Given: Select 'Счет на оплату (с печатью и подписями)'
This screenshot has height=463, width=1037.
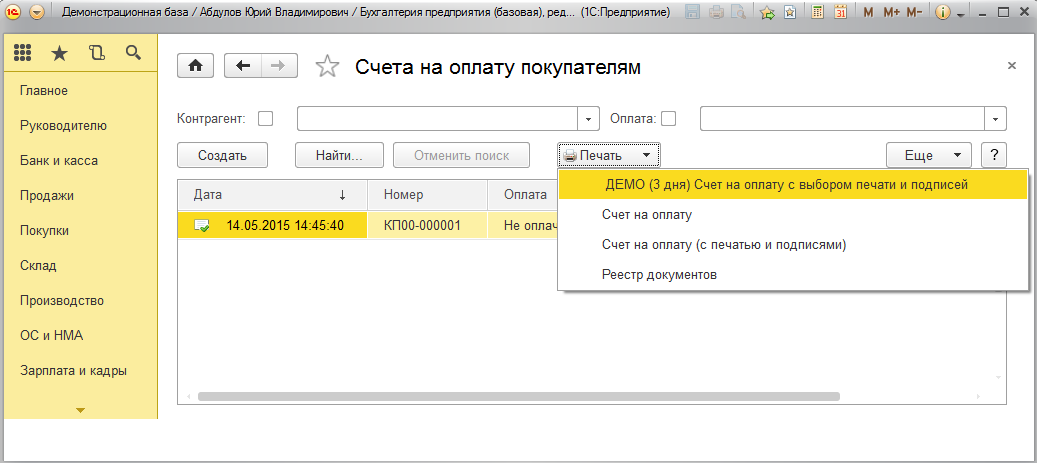Looking at the screenshot, I should point(724,244).
